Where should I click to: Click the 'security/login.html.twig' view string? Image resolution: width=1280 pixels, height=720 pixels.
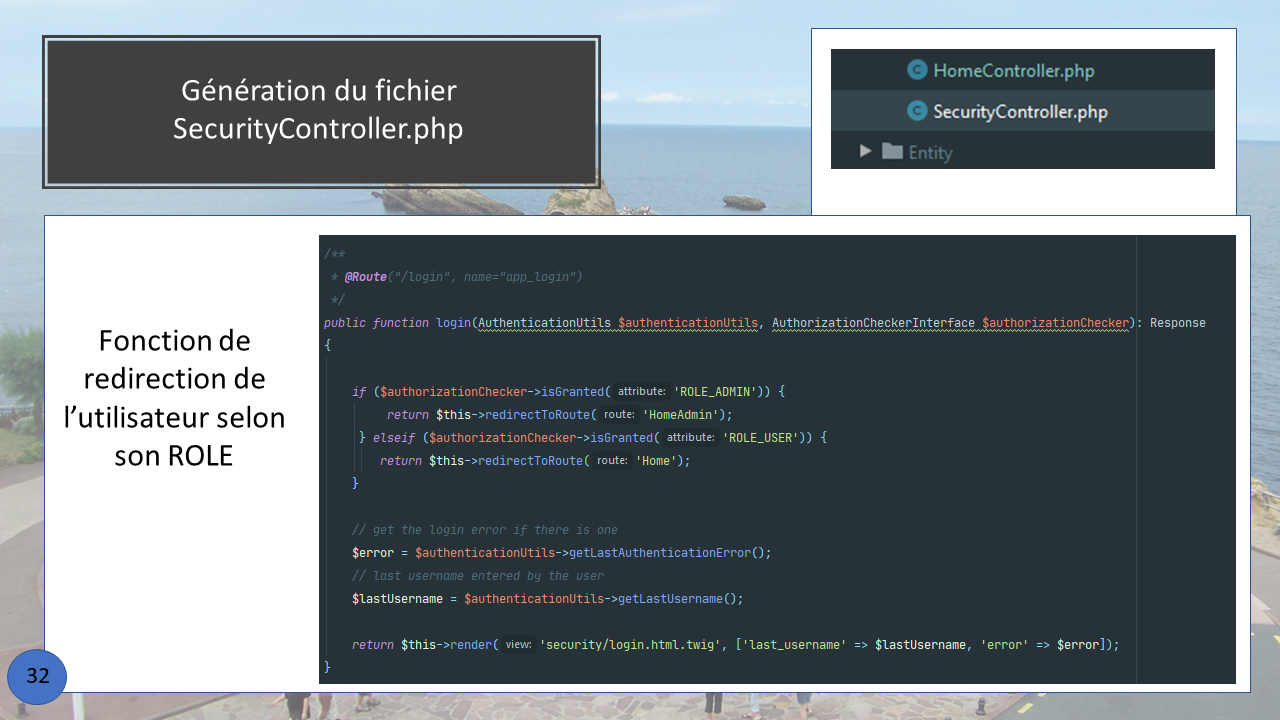pyautogui.click(x=630, y=645)
